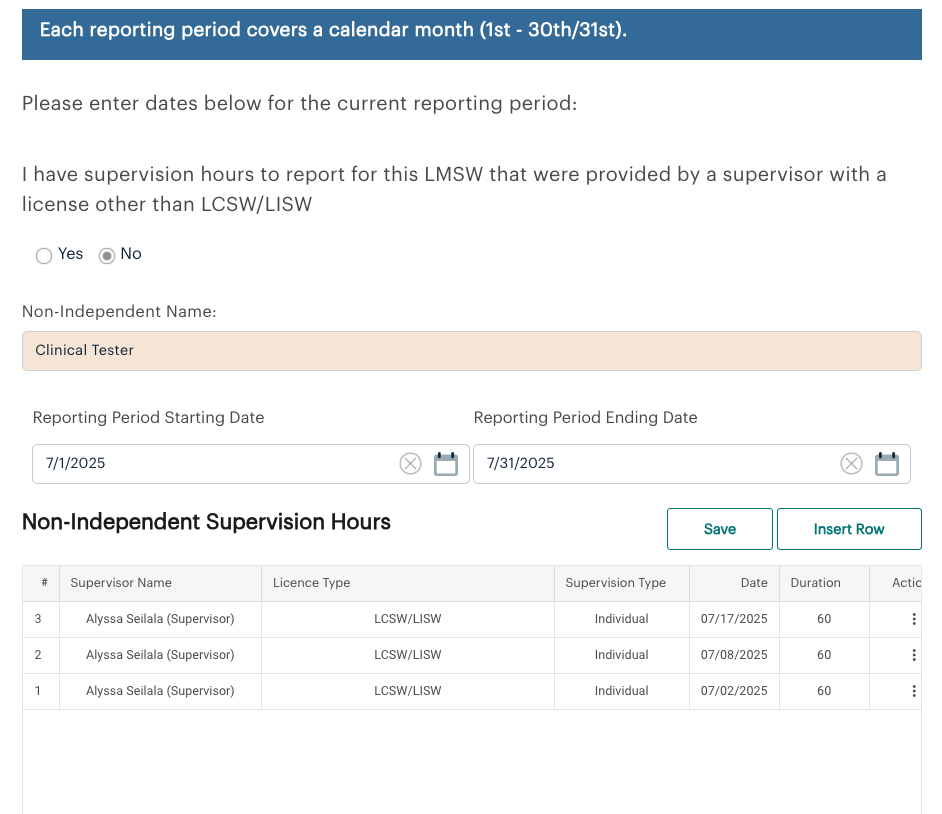Sort by the Supervisor Name column header
Screen dimensions: 942x814
click(x=160, y=583)
